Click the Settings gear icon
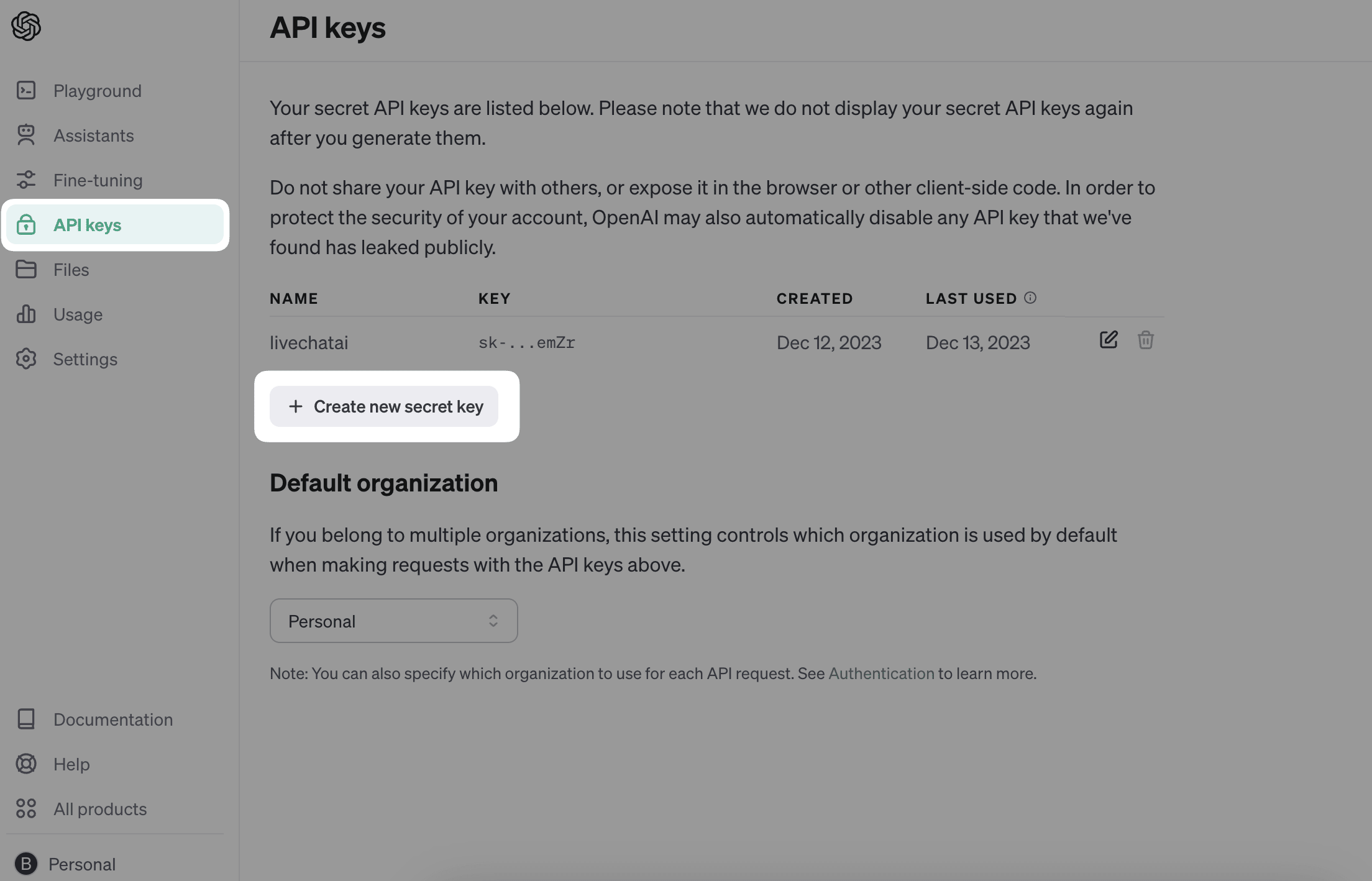1372x881 pixels. click(x=26, y=359)
